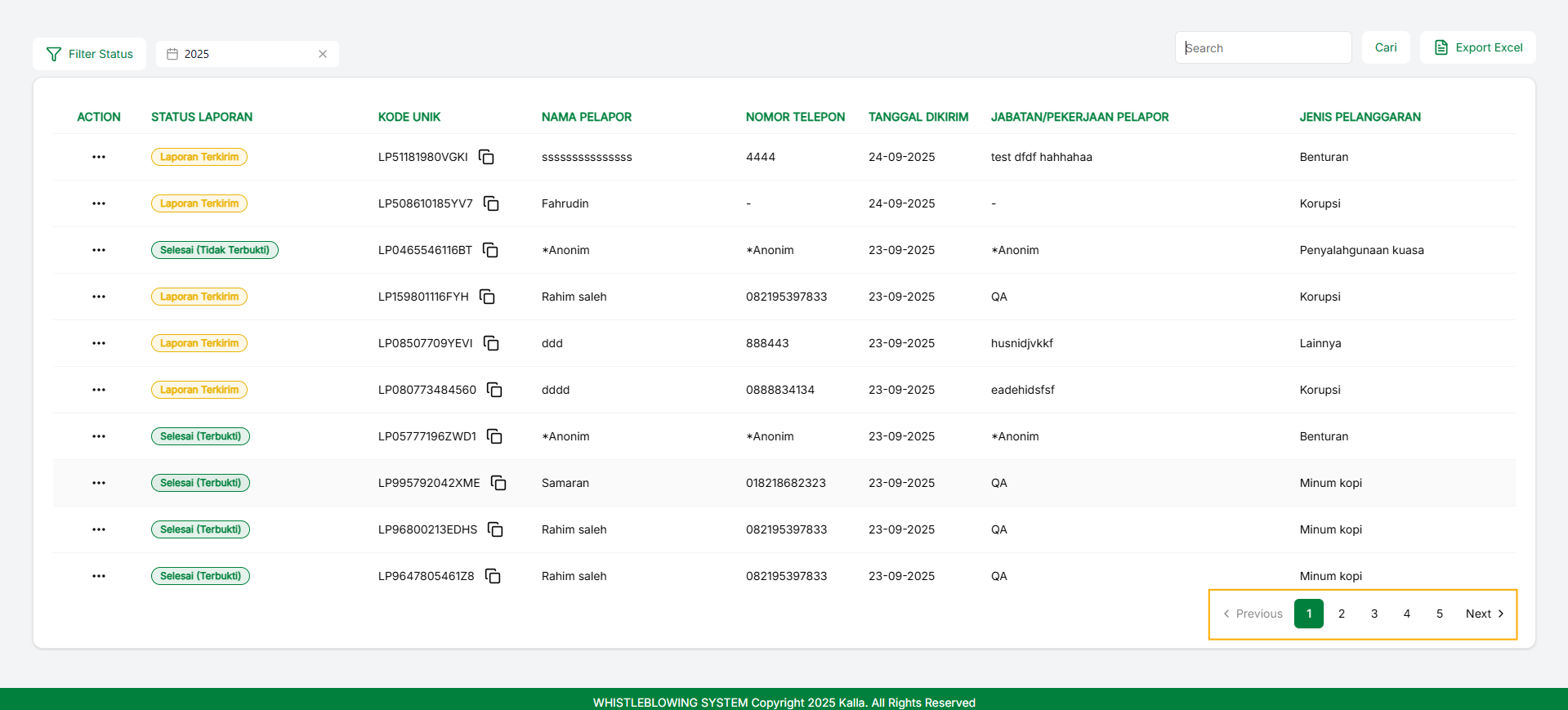Go to the Next page
The image size is (1568, 710).
pos(1484,614)
